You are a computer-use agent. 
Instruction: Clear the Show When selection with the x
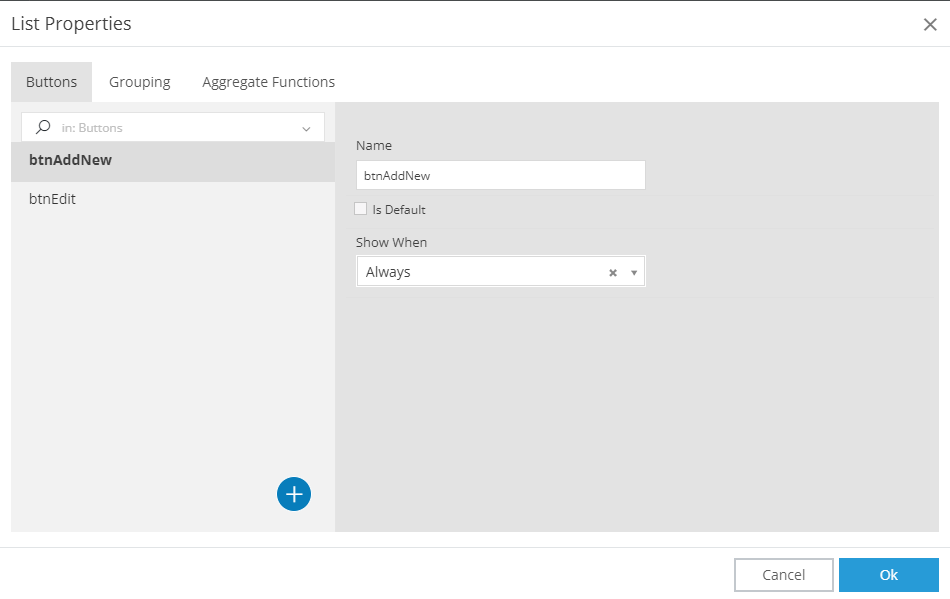613,272
